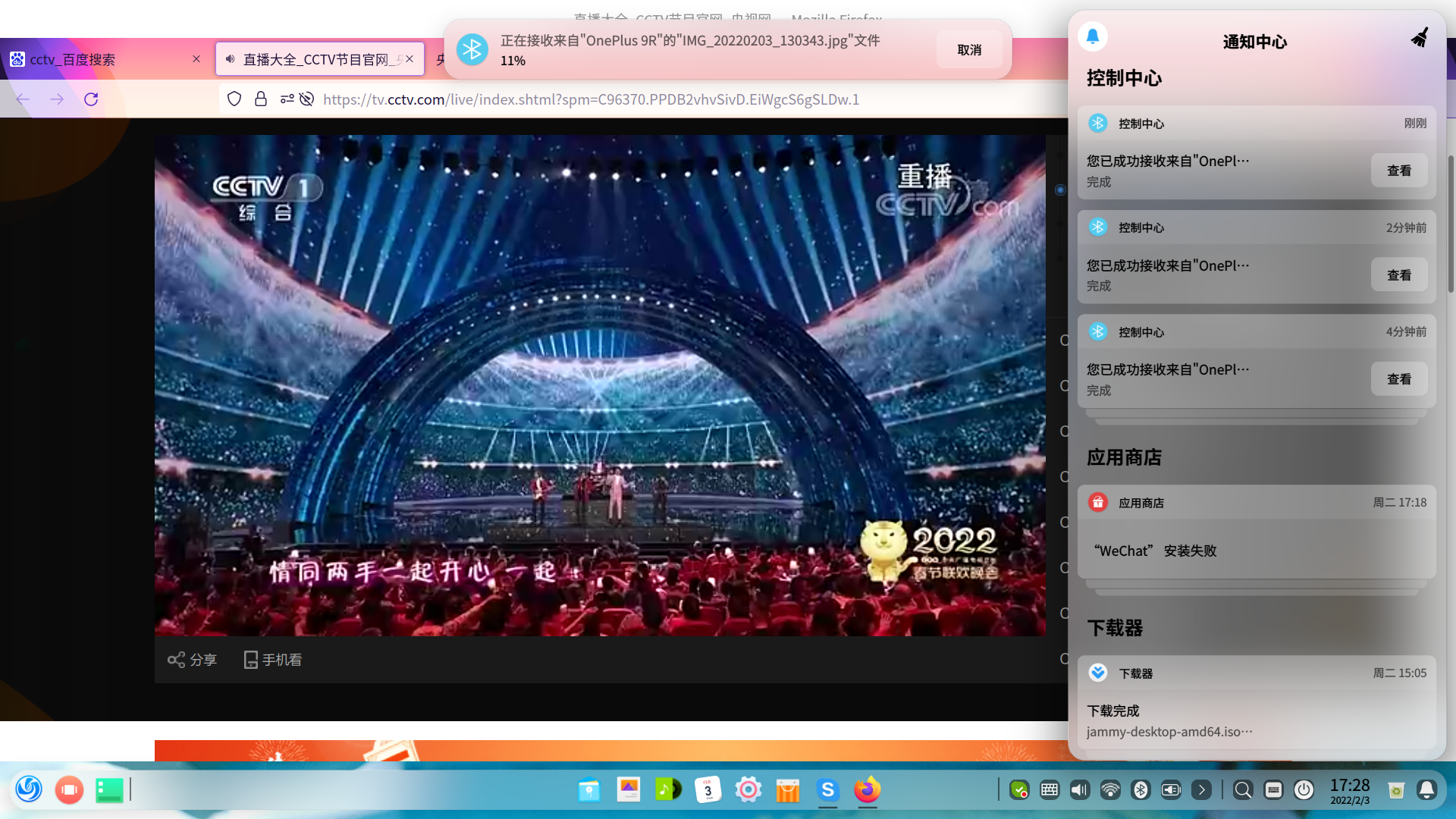The image size is (1456, 819).
Task: Mute the playing tab's speaker icon
Action: pos(231,59)
